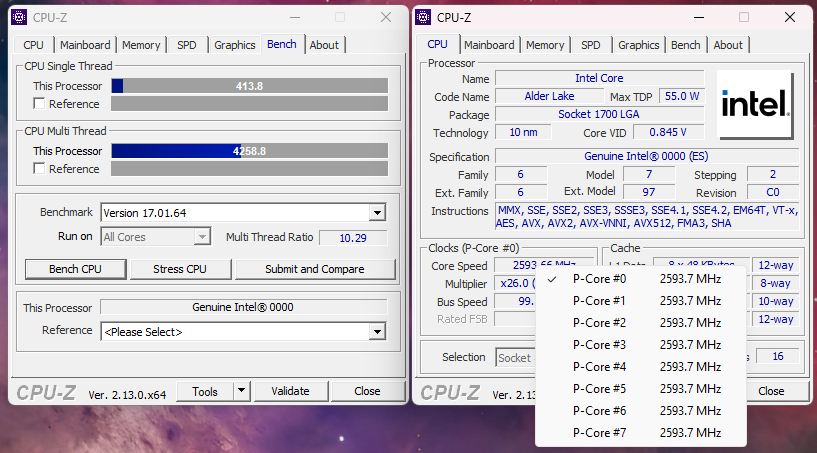Select Bench tab in left window
The width and height of the screenshot is (817, 453).
282,44
